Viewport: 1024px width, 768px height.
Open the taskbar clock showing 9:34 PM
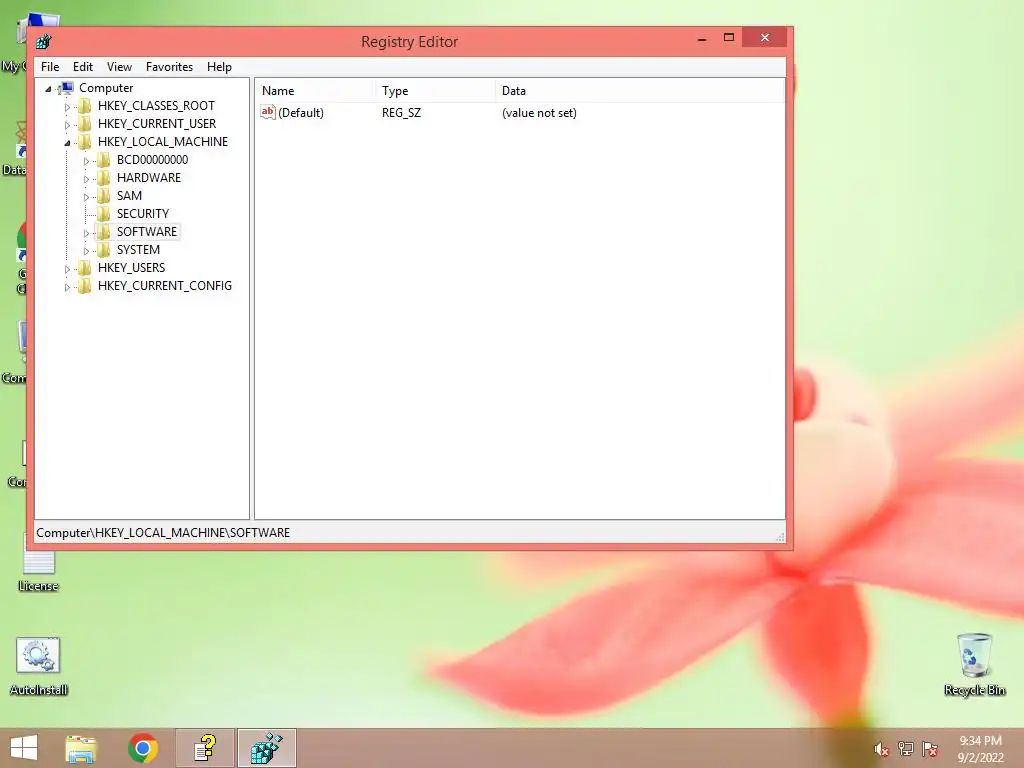click(x=980, y=749)
